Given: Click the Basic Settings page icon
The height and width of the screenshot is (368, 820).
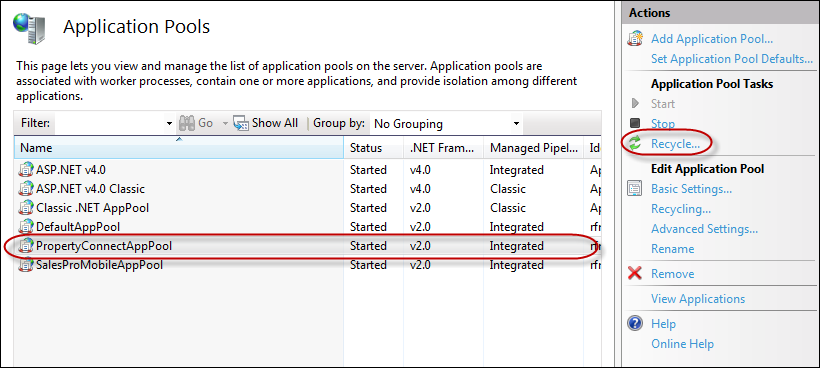Looking at the screenshot, I should pos(635,189).
